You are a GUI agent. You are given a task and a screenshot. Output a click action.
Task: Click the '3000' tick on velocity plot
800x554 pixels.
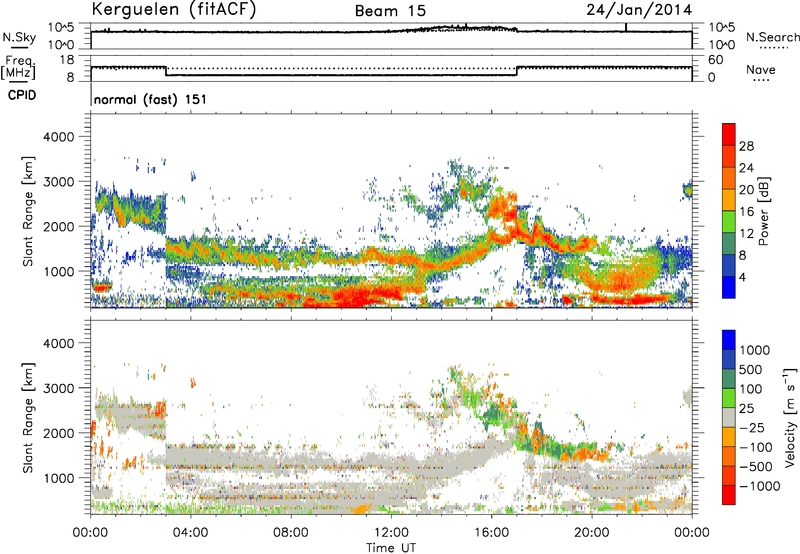point(58,388)
